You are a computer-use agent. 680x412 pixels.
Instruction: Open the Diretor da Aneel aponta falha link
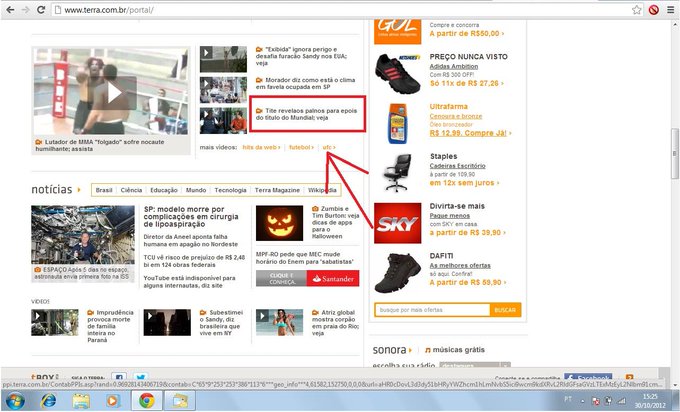click(191, 240)
